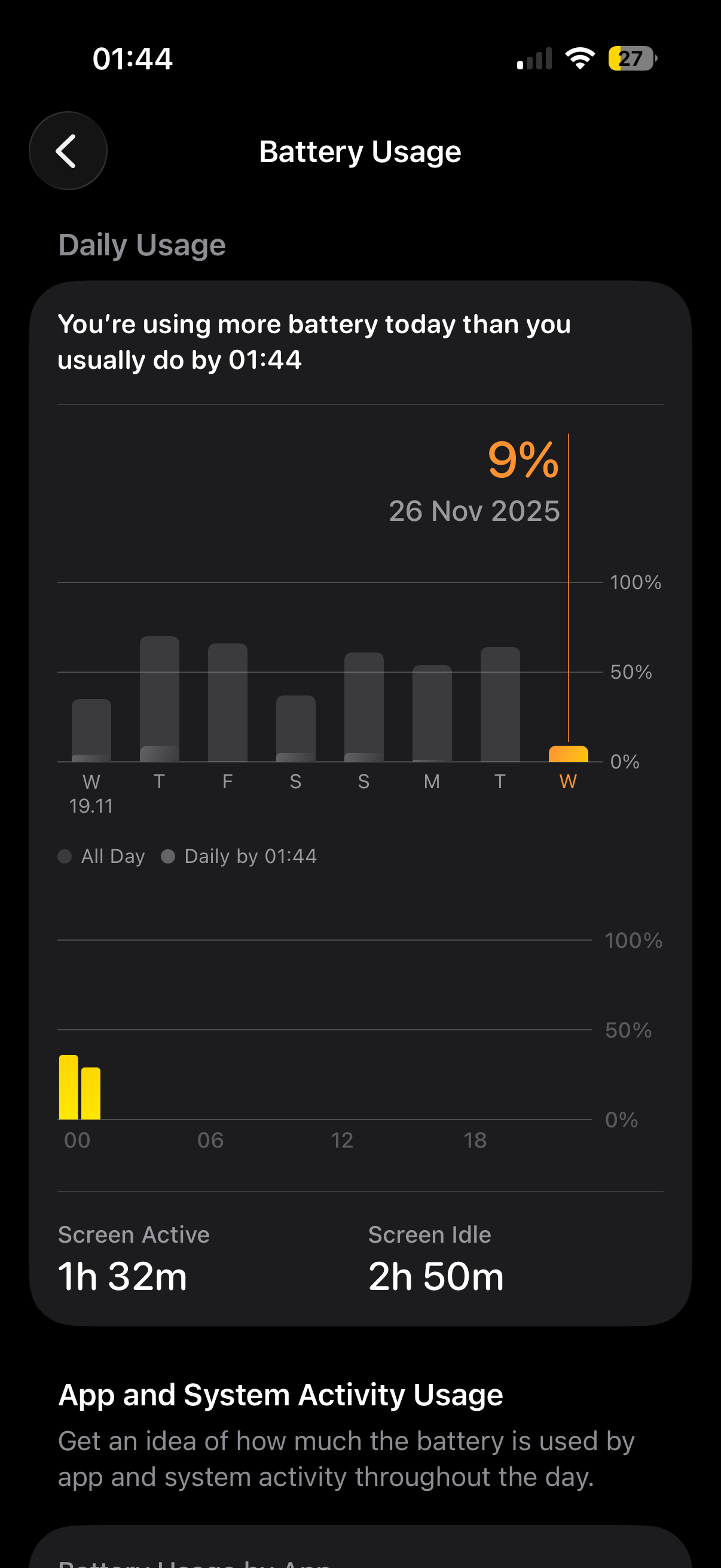Tap the battery level icon in status bar

(x=632, y=59)
